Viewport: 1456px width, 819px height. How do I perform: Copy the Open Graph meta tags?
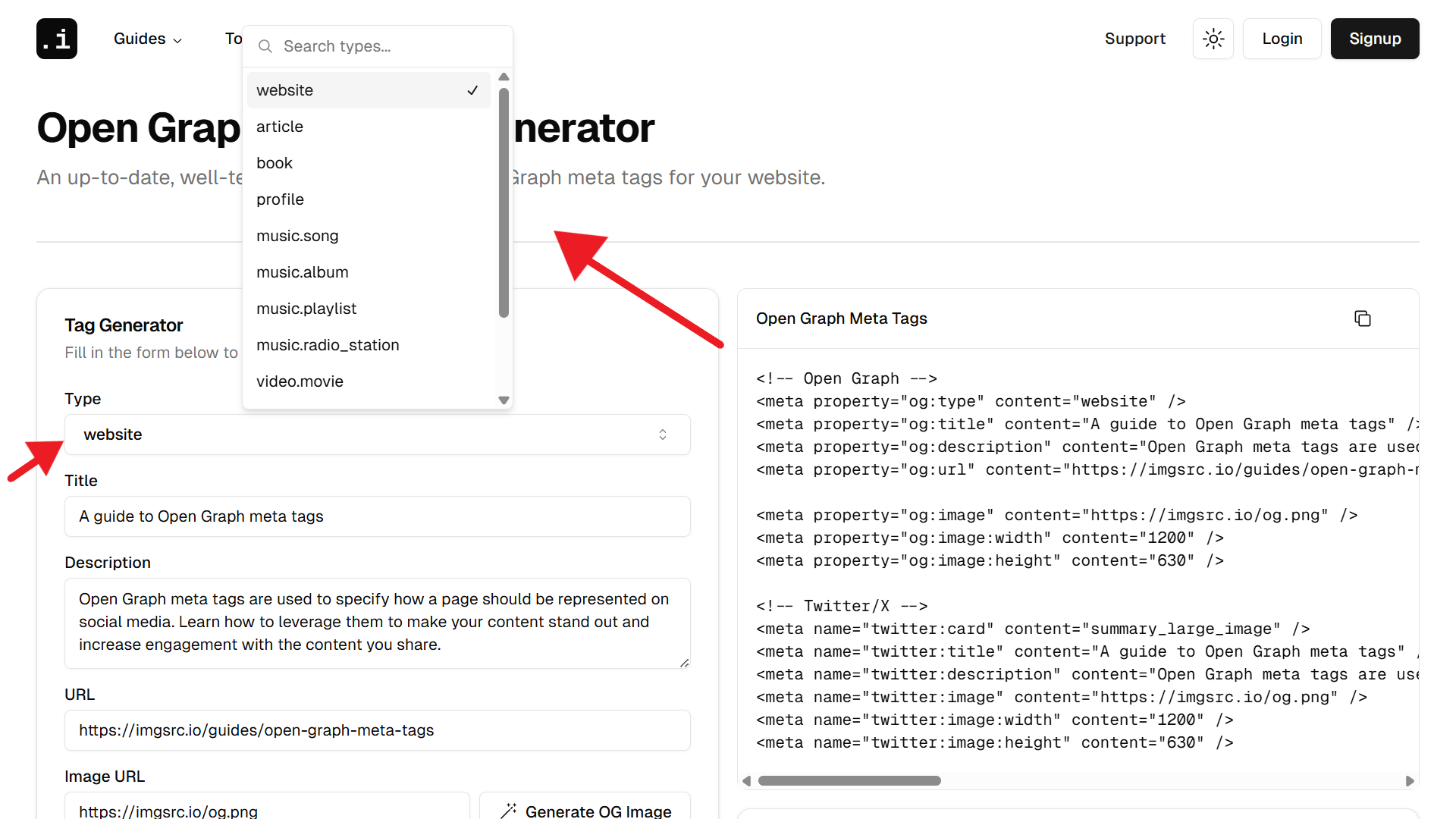1363,318
